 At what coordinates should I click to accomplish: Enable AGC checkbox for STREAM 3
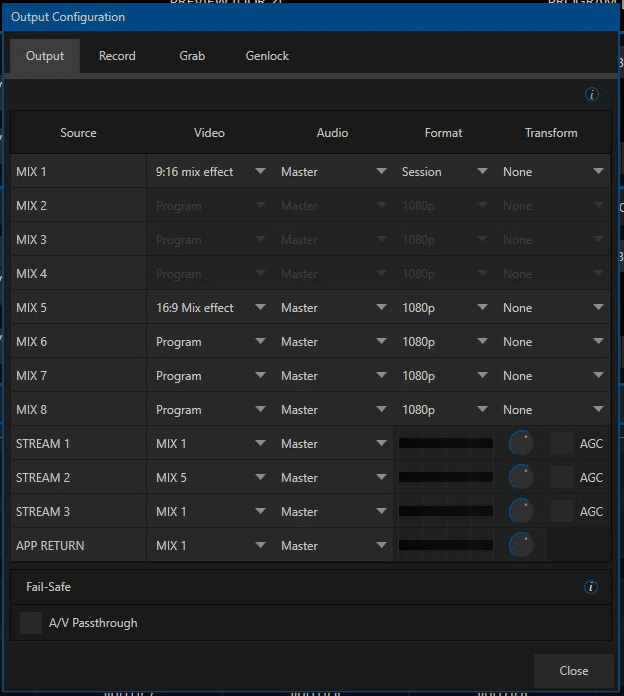(562, 512)
